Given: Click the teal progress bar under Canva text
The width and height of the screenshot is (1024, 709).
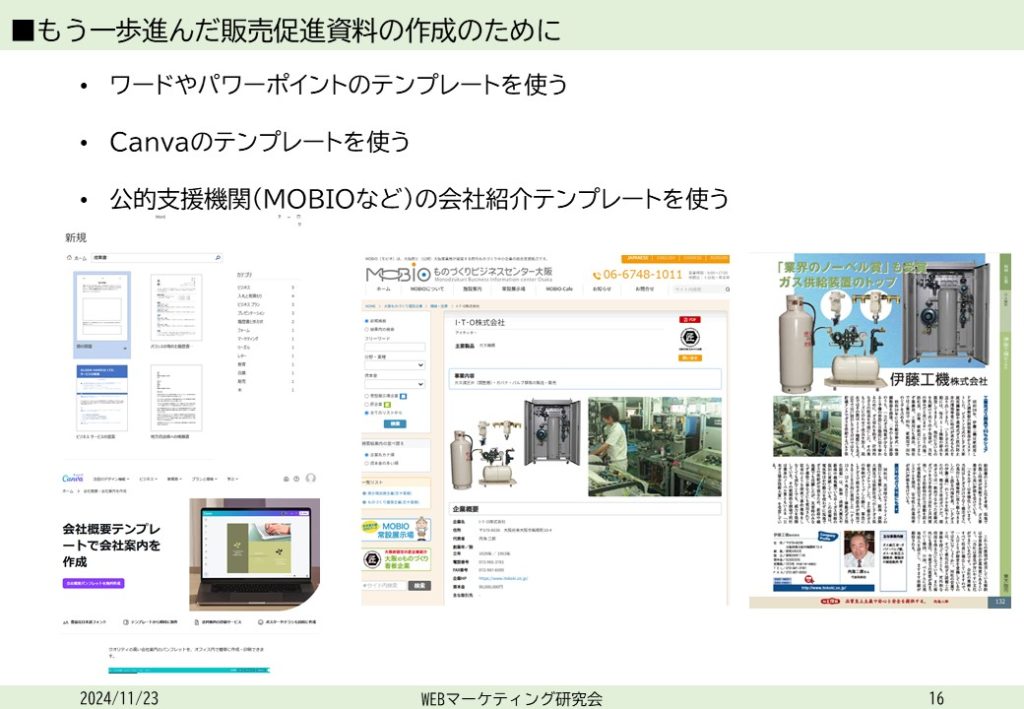Looking at the screenshot, I should [188, 670].
